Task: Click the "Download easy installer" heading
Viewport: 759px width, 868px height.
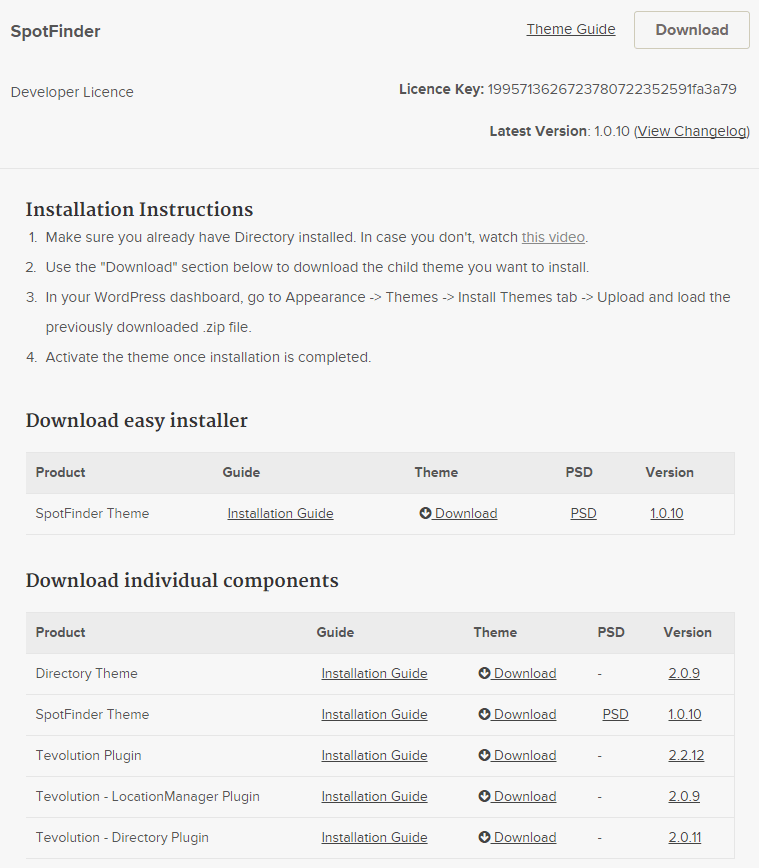Action: click(136, 421)
